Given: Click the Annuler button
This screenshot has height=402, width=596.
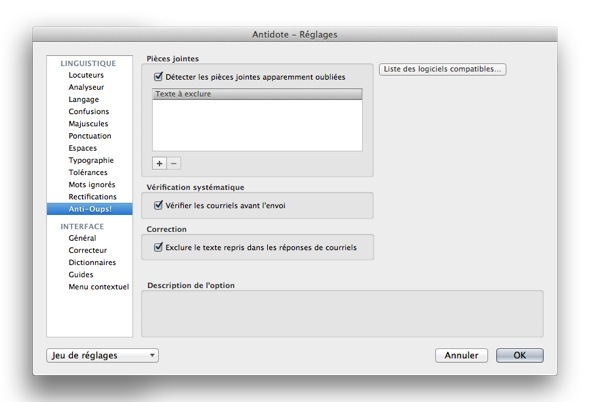Looking at the screenshot, I should pos(461,356).
